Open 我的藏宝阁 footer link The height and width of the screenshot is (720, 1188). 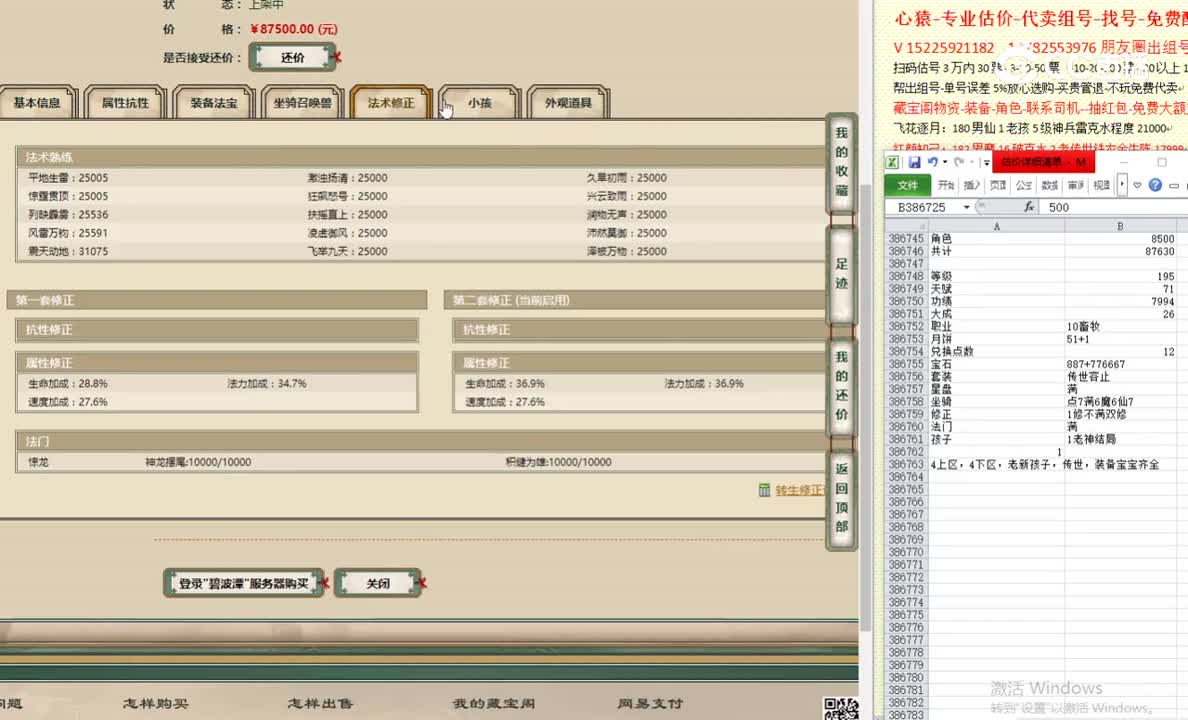[x=494, y=703]
